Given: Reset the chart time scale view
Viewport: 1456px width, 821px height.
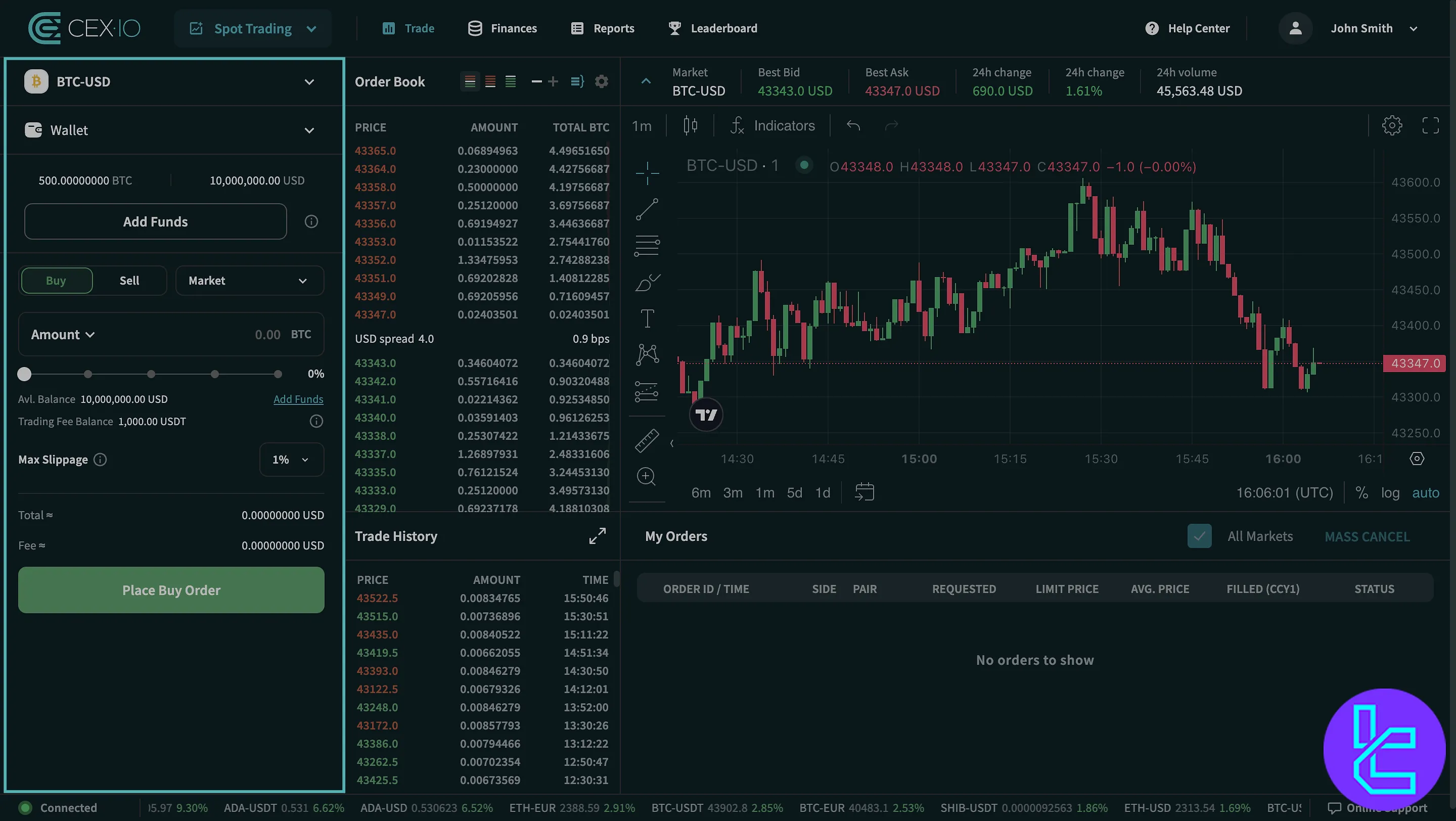Looking at the screenshot, I should 1417,458.
